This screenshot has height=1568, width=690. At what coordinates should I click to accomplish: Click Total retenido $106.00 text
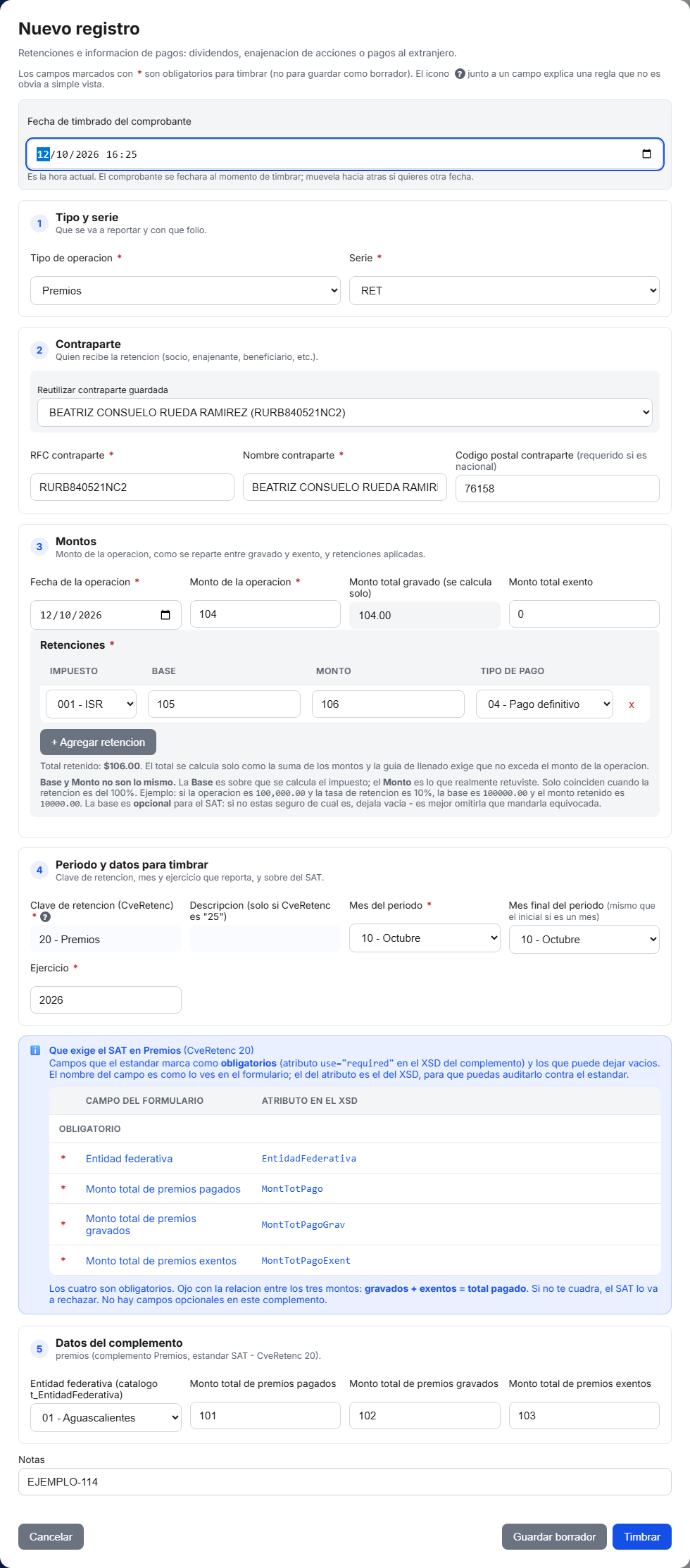(91, 766)
